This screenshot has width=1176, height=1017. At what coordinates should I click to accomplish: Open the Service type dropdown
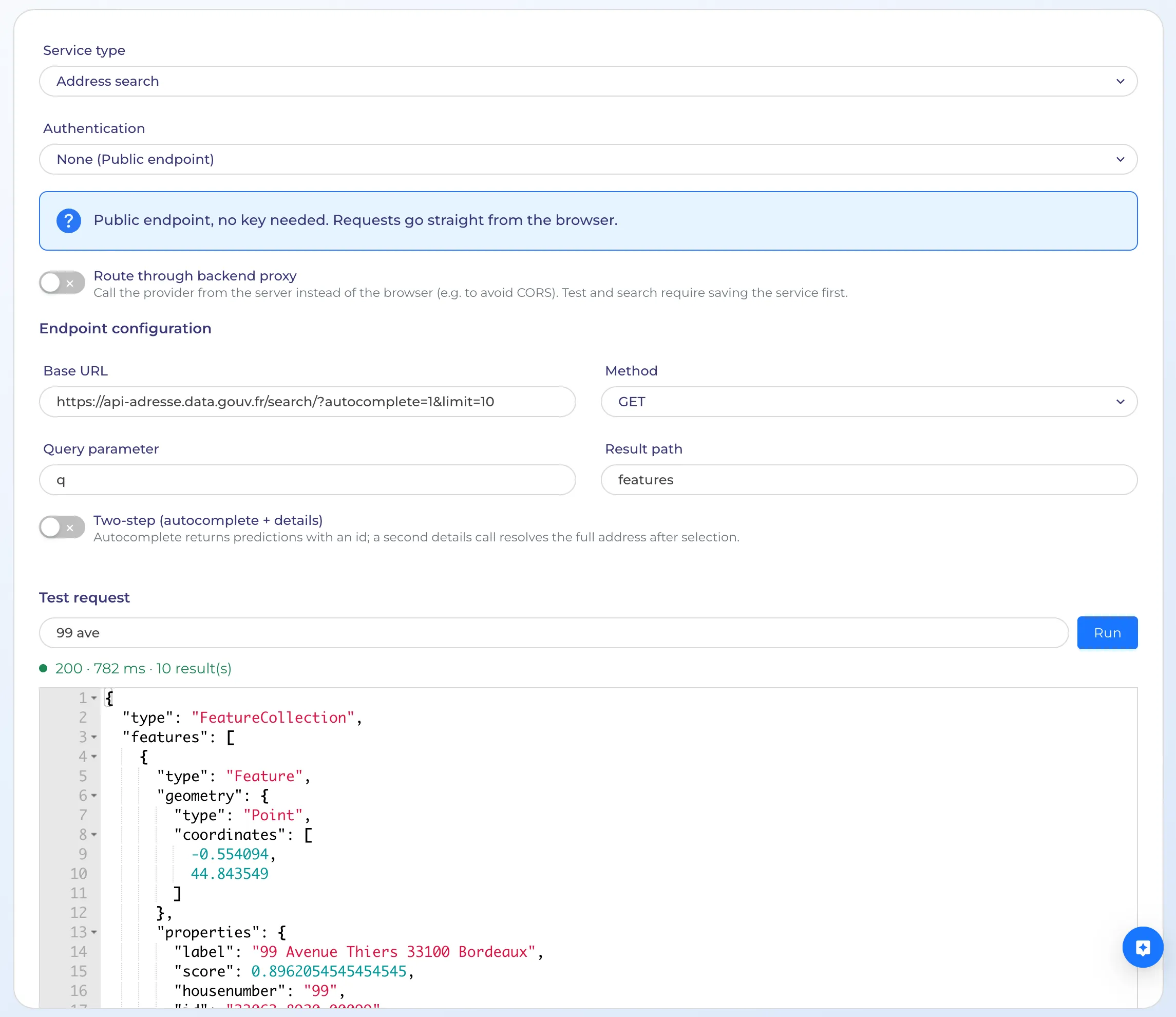coord(588,81)
